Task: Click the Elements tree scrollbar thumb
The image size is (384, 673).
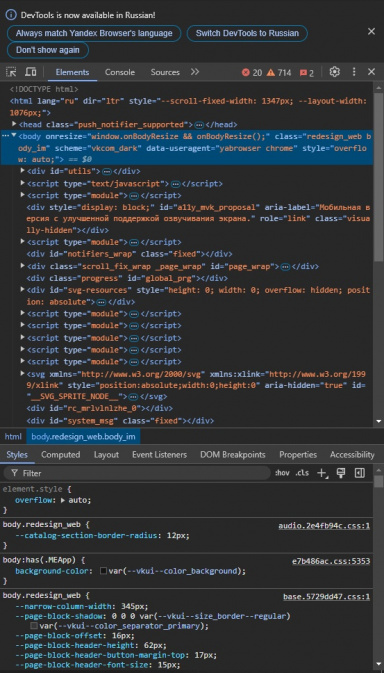Action: [378, 176]
